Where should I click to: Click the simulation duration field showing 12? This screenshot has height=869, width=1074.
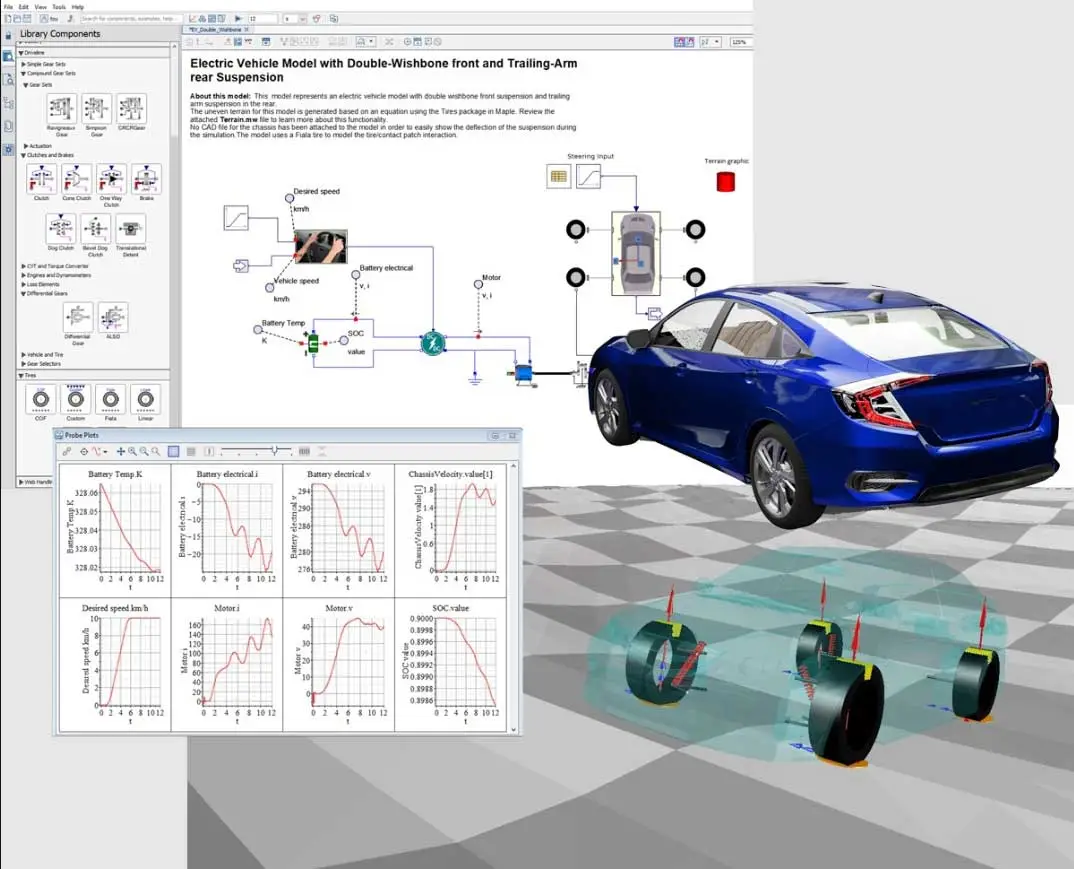261,18
